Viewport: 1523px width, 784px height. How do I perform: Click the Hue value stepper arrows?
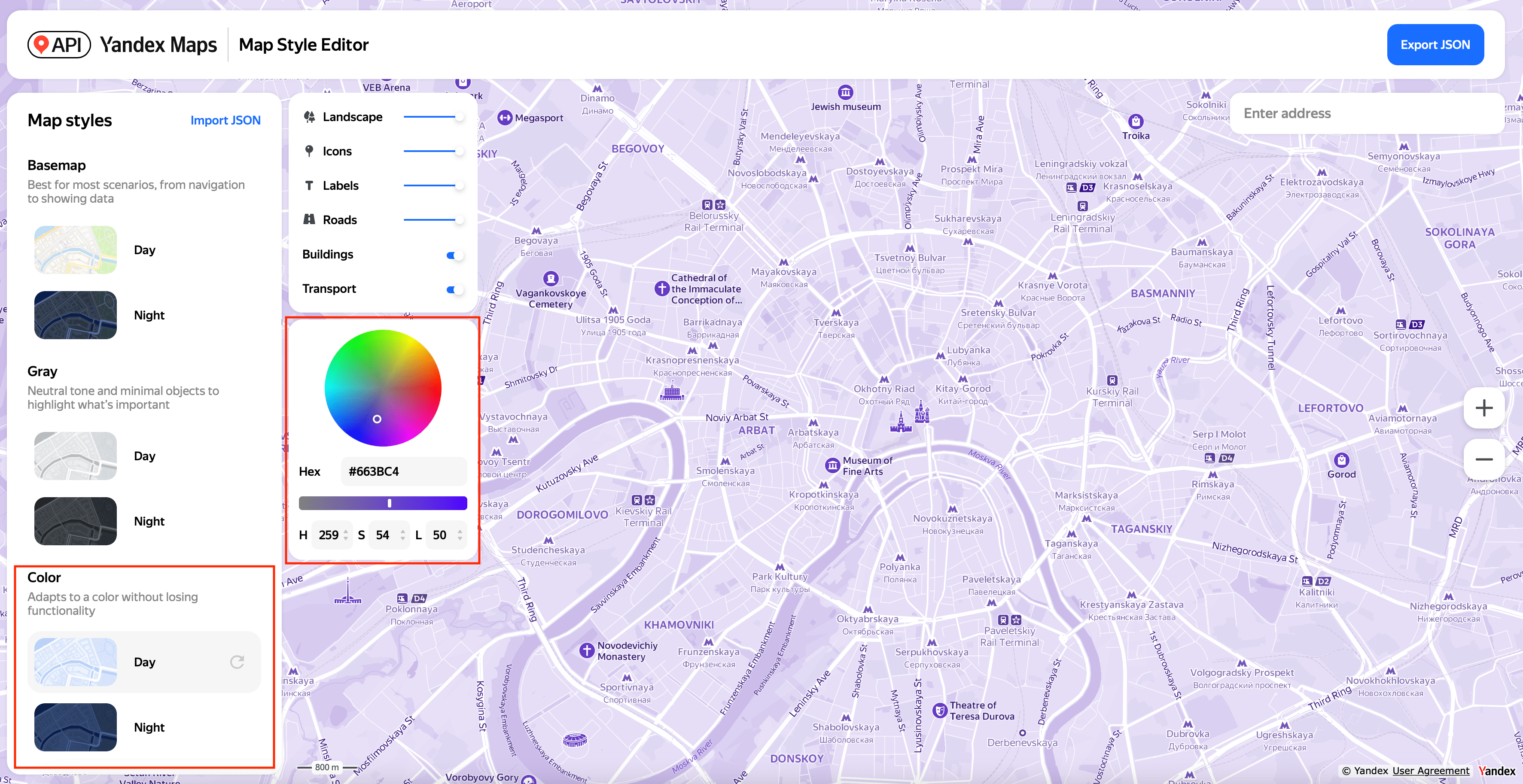[346, 535]
